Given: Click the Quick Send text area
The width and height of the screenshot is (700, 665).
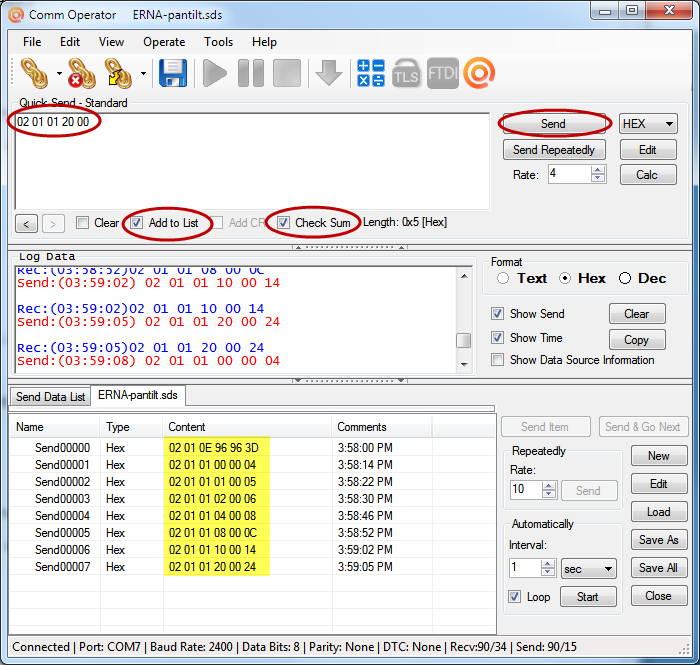Looking at the screenshot, I should coord(252,162).
